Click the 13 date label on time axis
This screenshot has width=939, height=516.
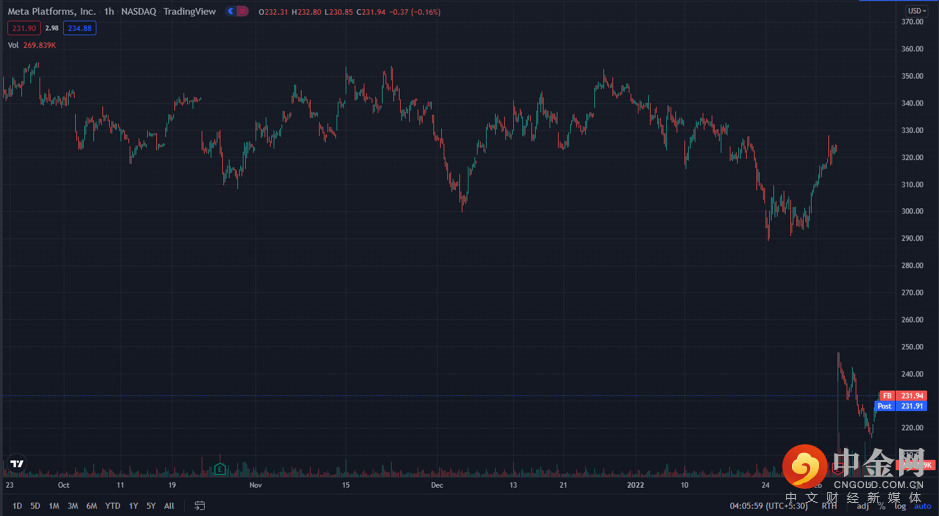tap(513, 485)
